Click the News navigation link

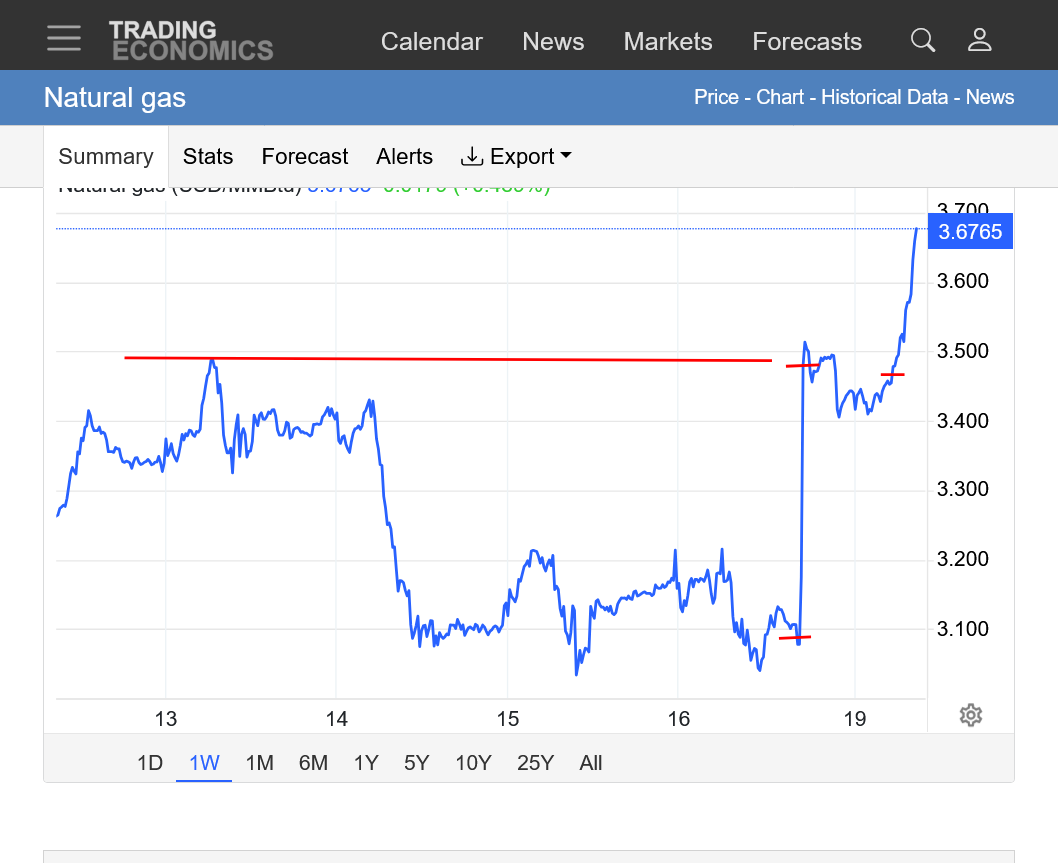pyautogui.click(x=553, y=42)
